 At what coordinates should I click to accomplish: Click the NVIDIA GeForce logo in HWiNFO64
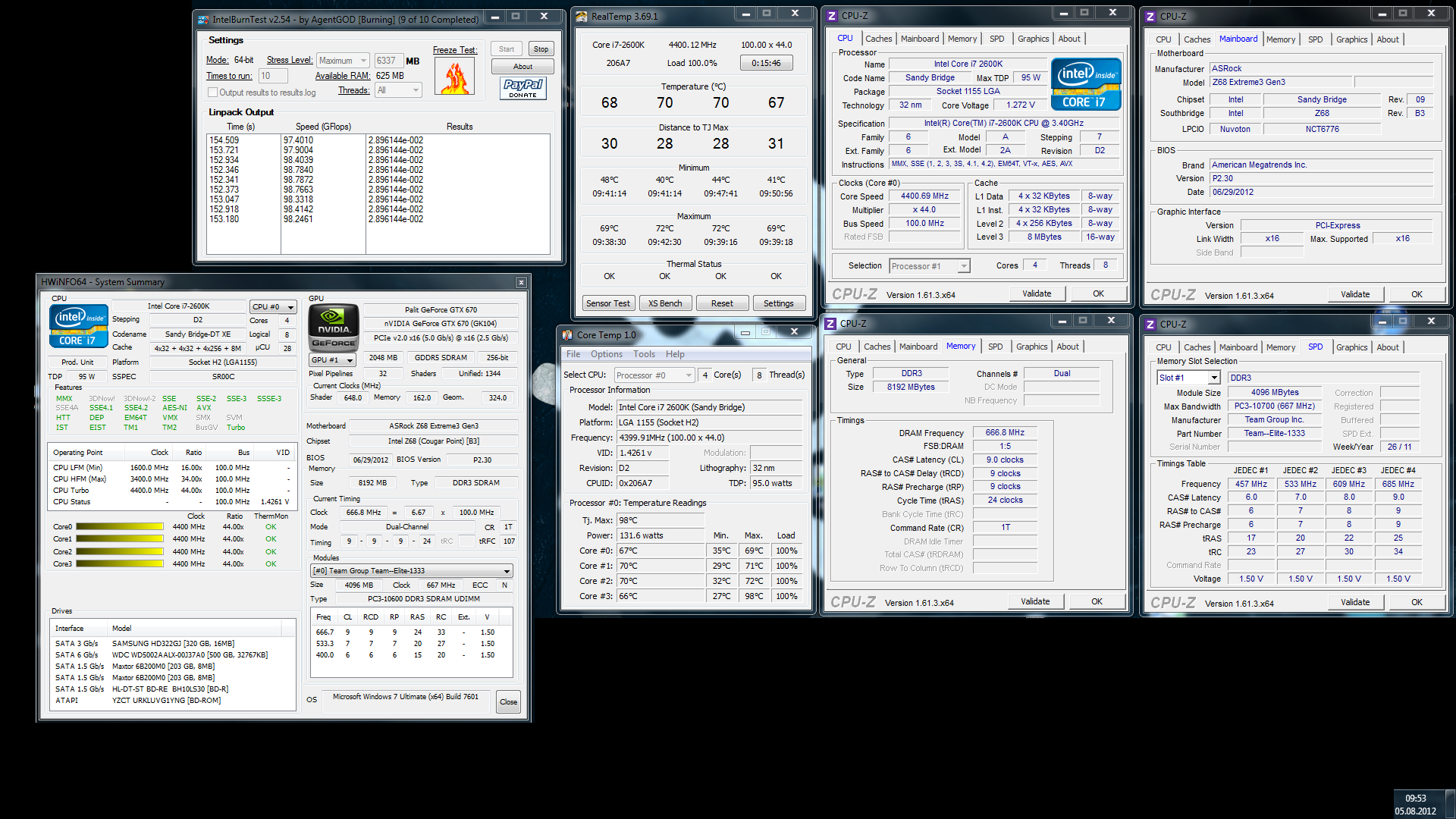coord(334,327)
